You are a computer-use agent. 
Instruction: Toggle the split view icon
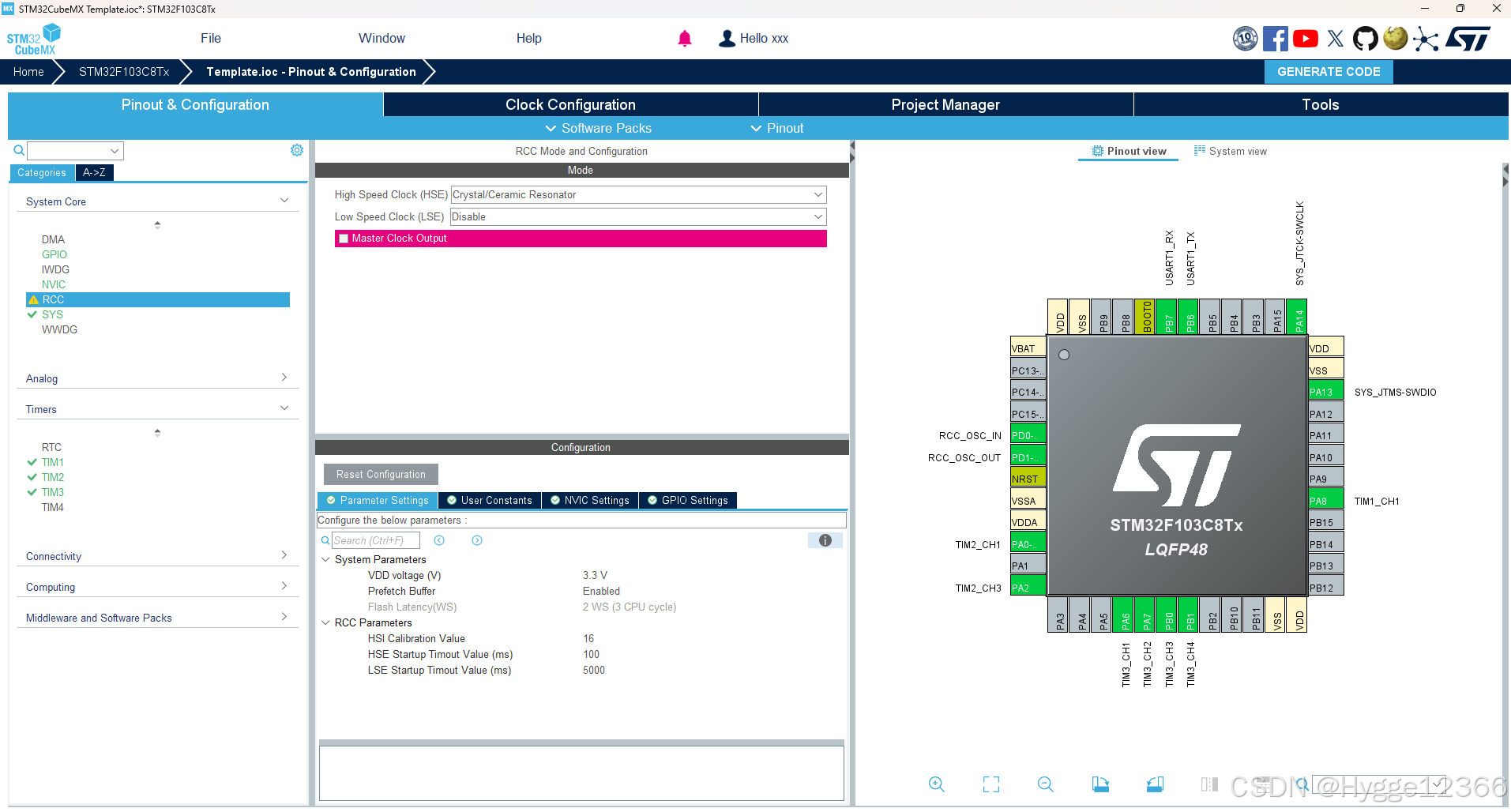tap(1209, 784)
